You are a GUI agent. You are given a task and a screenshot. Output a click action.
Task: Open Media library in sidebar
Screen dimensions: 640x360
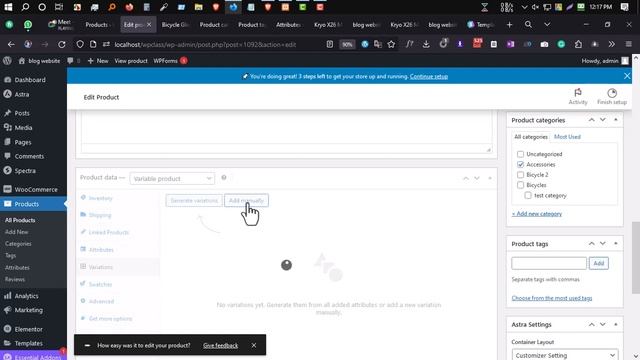[x=23, y=128]
